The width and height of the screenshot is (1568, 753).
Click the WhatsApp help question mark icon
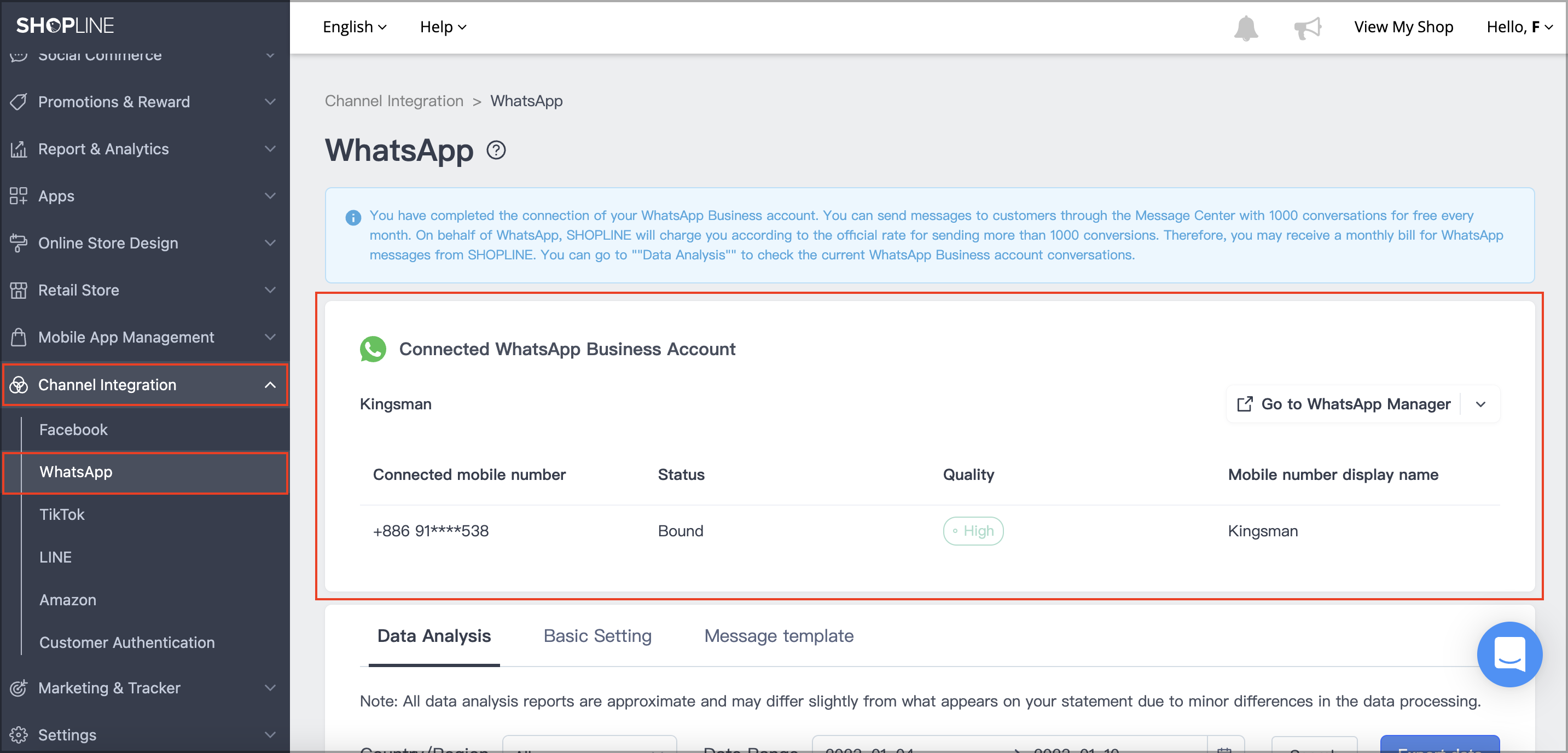click(496, 150)
